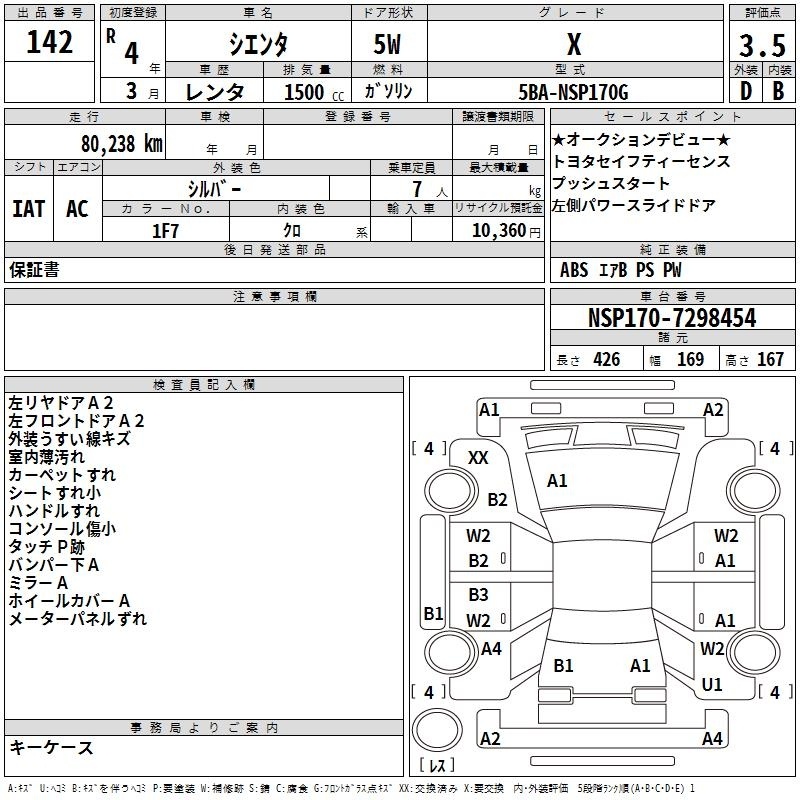
Task: Click the spare tire レス circle
Action: (x=437, y=730)
